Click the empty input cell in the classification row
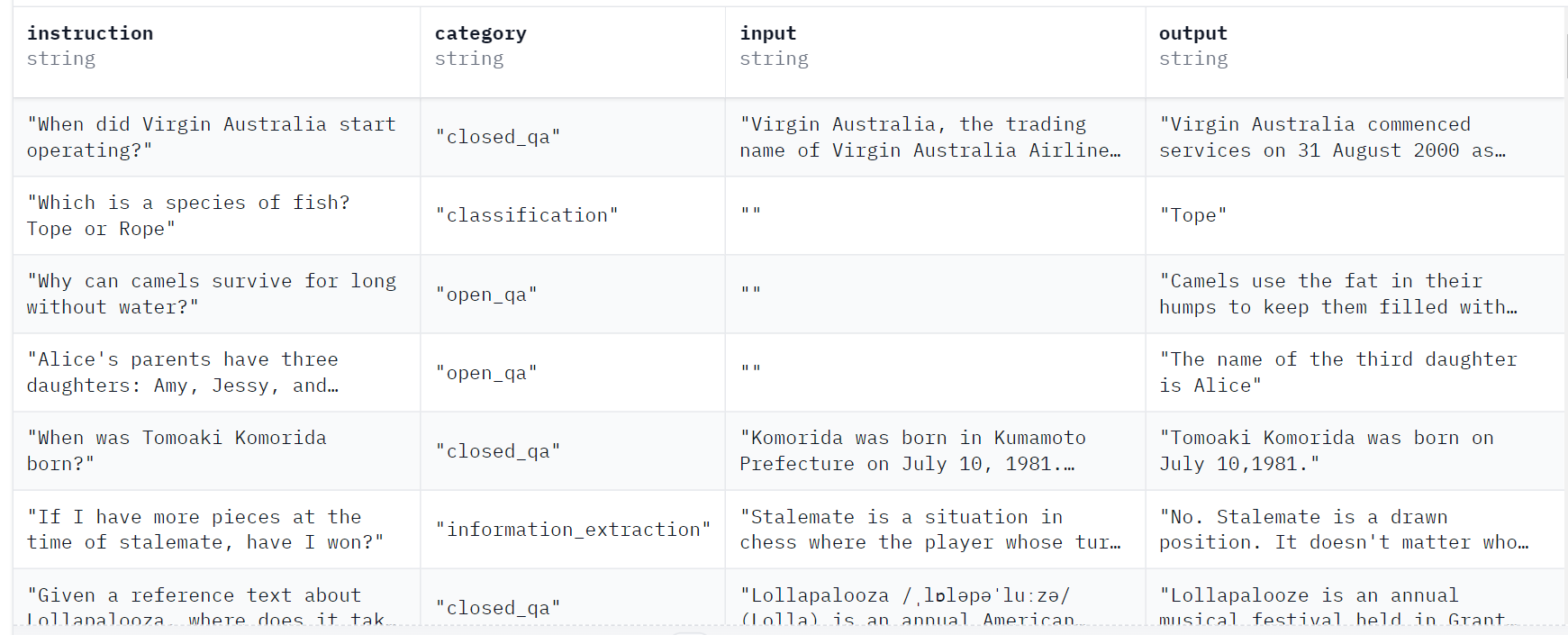This screenshot has height=635, width=1568. coord(935,215)
